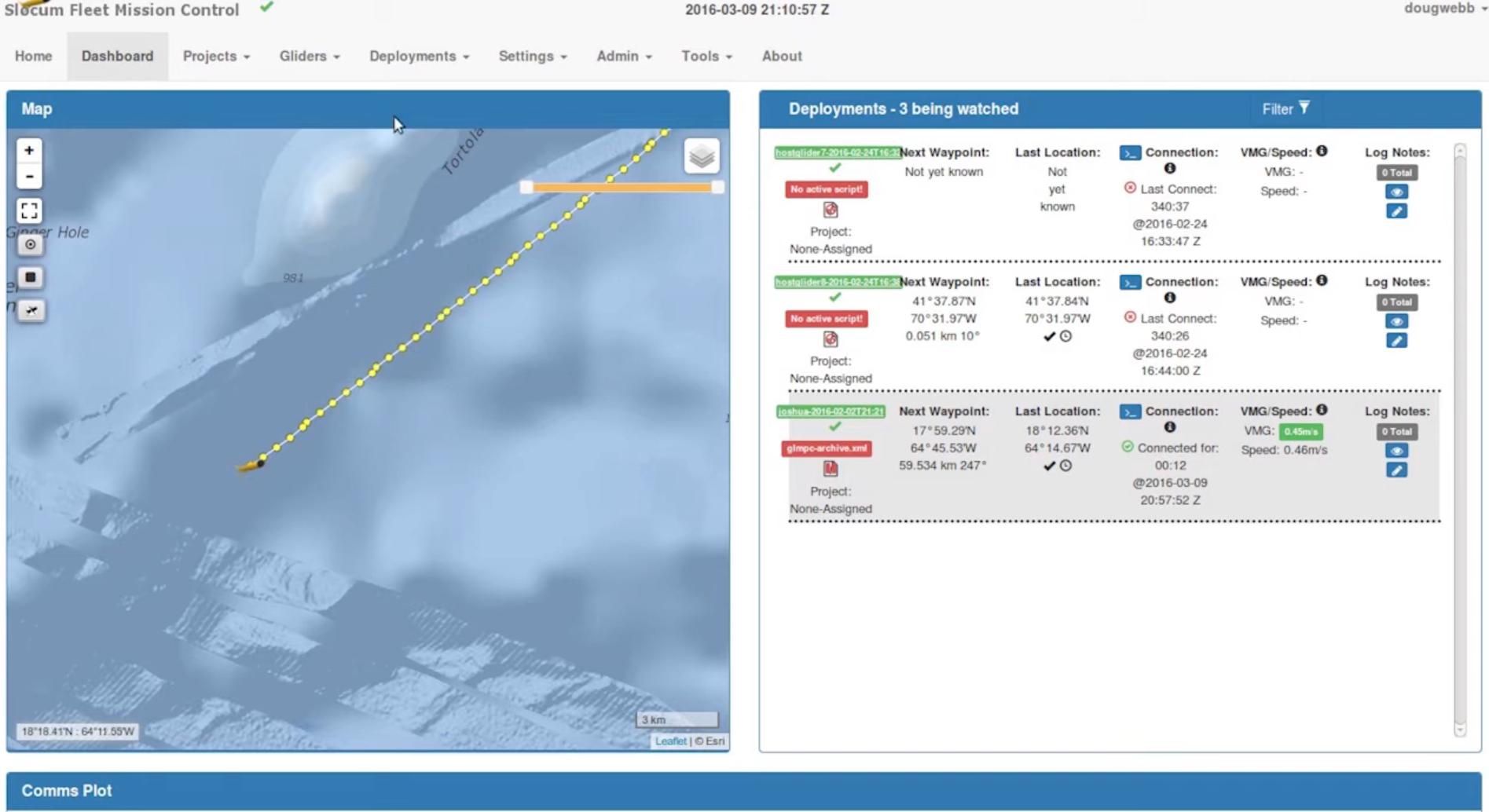Click the deployments panel scrollbar
Viewport: 1489px width, 812px height.
pos(1460,440)
